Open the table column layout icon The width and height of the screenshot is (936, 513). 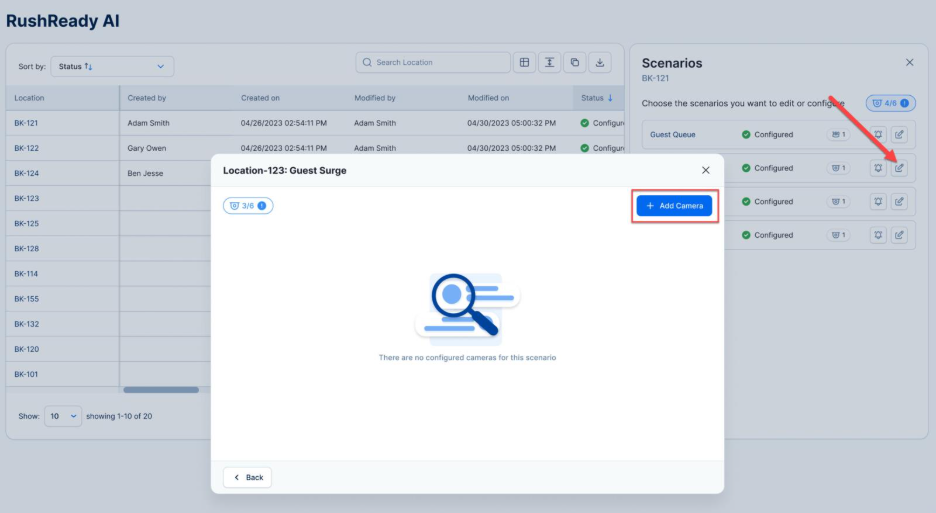pos(524,62)
